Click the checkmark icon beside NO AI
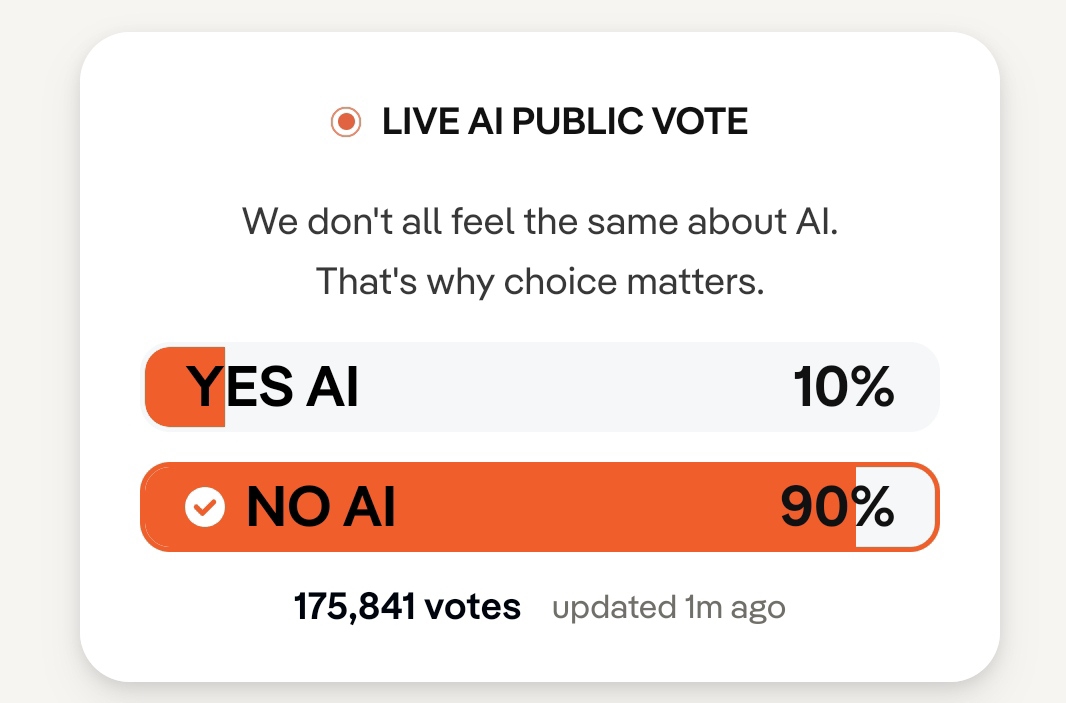 205,507
